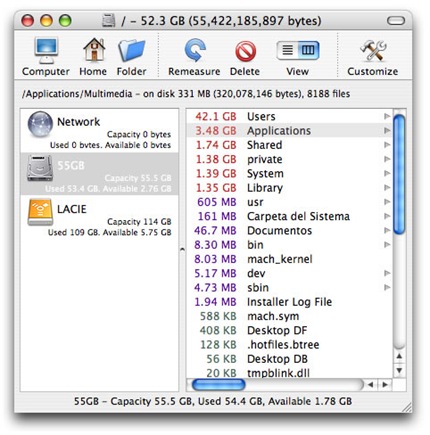Expand the Library folder arrow
The width and height of the screenshot is (430, 435).
[387, 188]
